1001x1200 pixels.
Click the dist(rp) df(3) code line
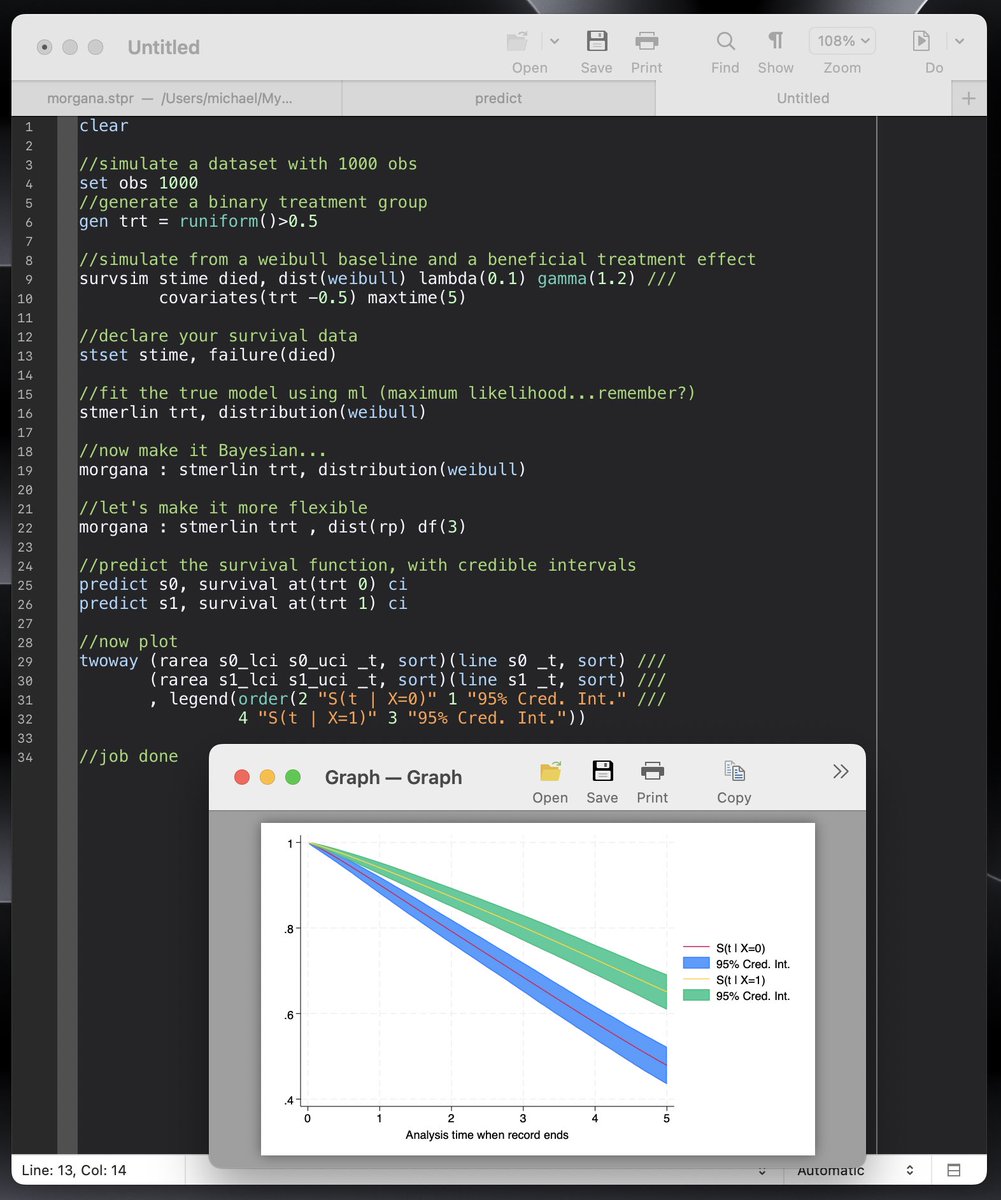coord(273,527)
